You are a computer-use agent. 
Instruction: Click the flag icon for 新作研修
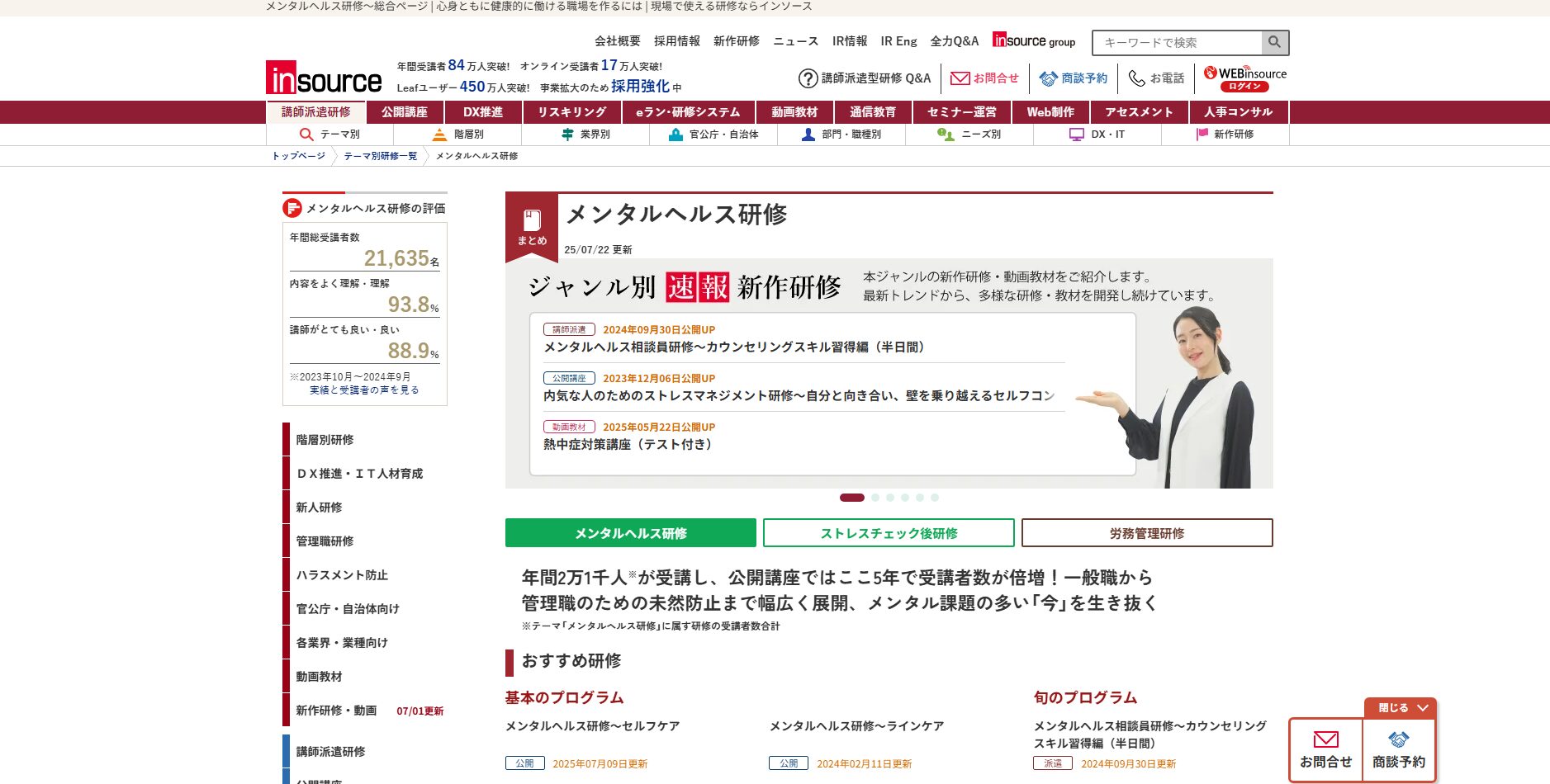(1202, 135)
